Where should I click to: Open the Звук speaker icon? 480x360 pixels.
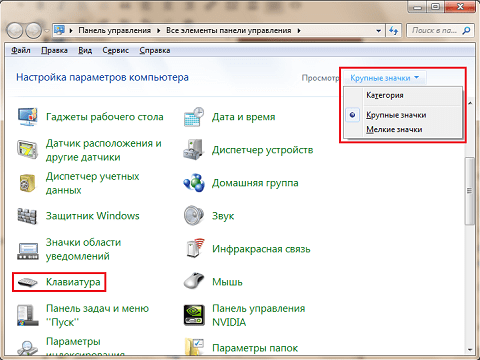pos(194,215)
